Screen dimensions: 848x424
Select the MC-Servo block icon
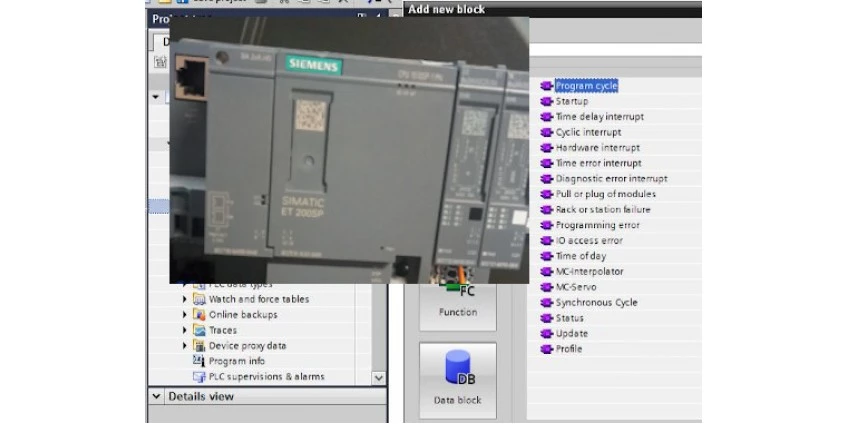click(x=547, y=287)
